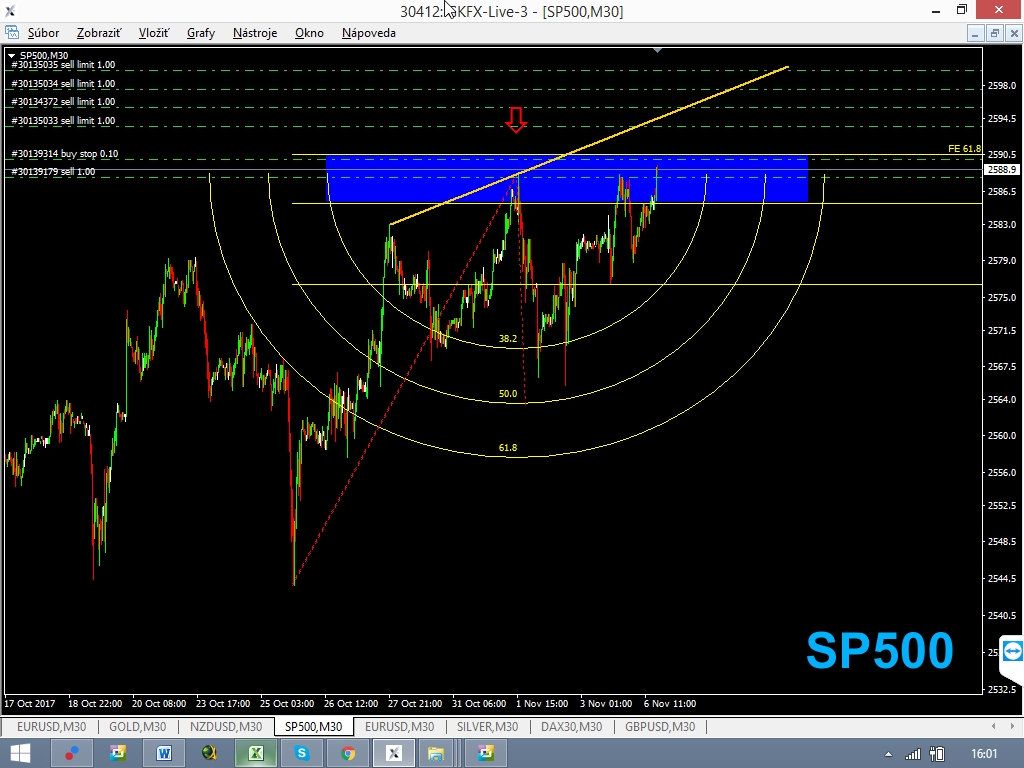This screenshot has width=1024, height=768.
Task: Open the Zobraziť menu
Action: click(x=99, y=33)
